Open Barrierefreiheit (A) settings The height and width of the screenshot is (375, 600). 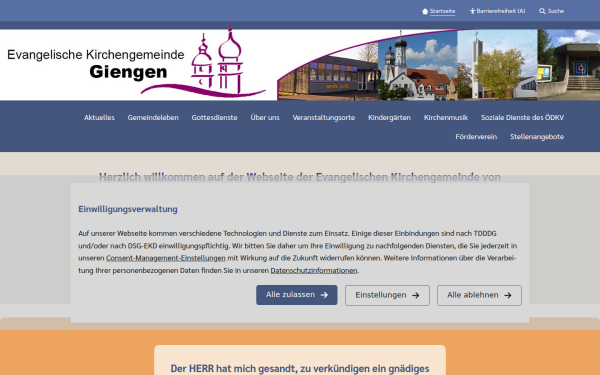tap(501, 11)
